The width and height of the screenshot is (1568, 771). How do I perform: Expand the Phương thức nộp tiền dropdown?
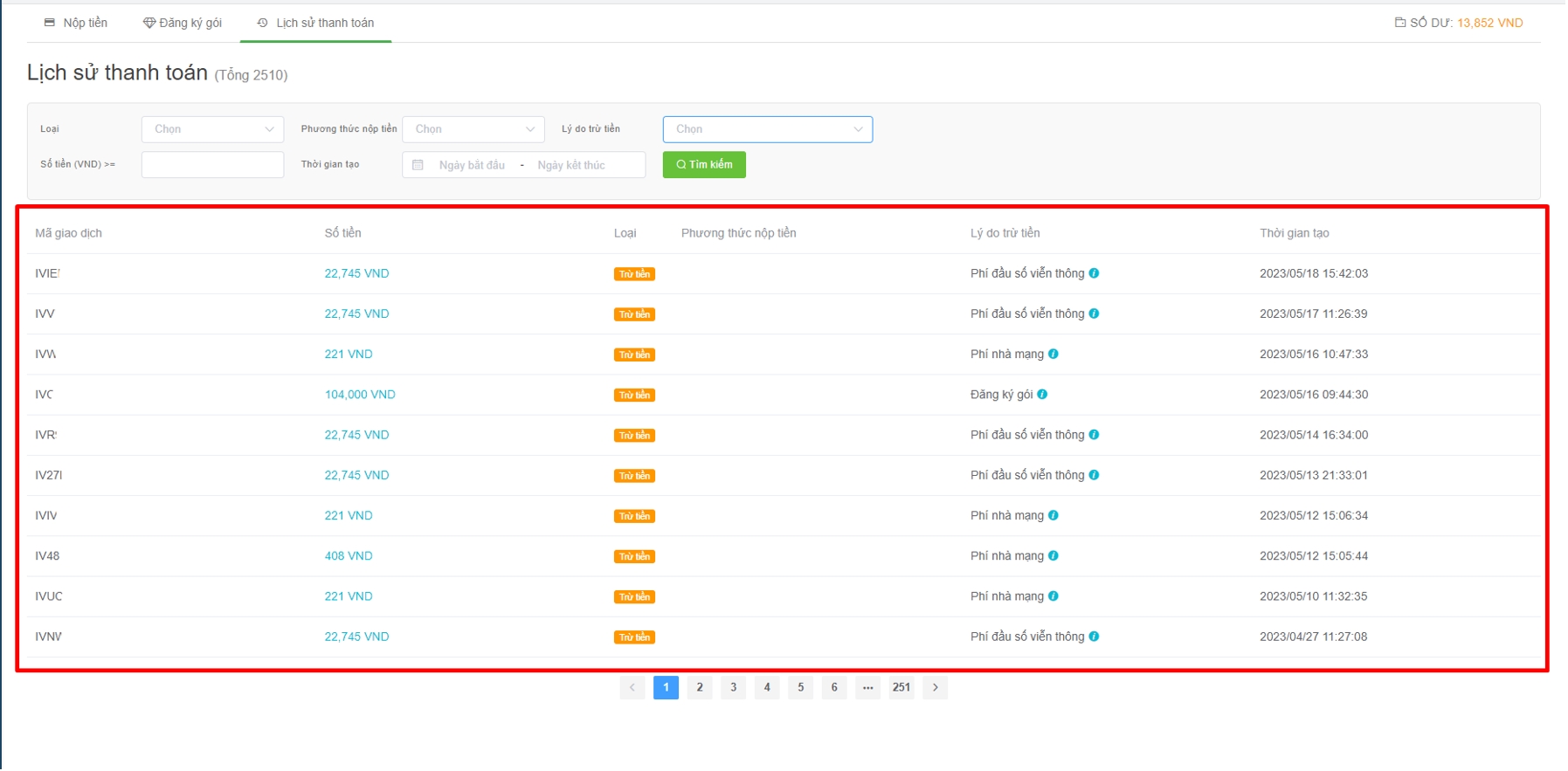click(x=473, y=129)
